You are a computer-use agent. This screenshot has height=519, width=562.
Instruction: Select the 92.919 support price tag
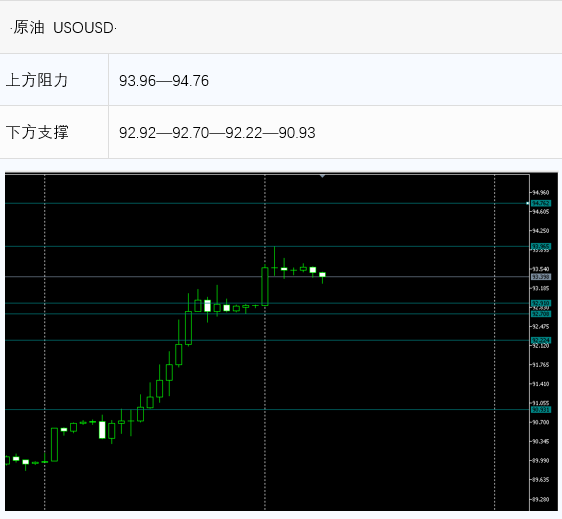point(540,303)
